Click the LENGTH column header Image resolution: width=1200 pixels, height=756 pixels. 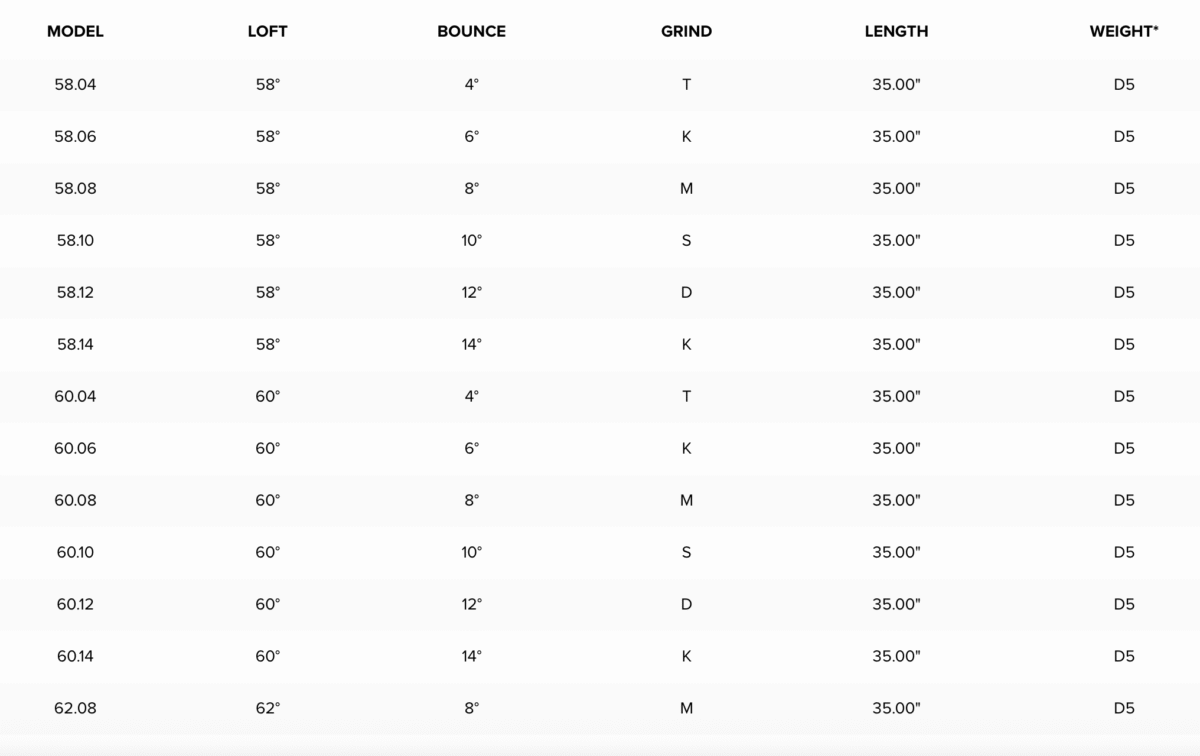[896, 31]
